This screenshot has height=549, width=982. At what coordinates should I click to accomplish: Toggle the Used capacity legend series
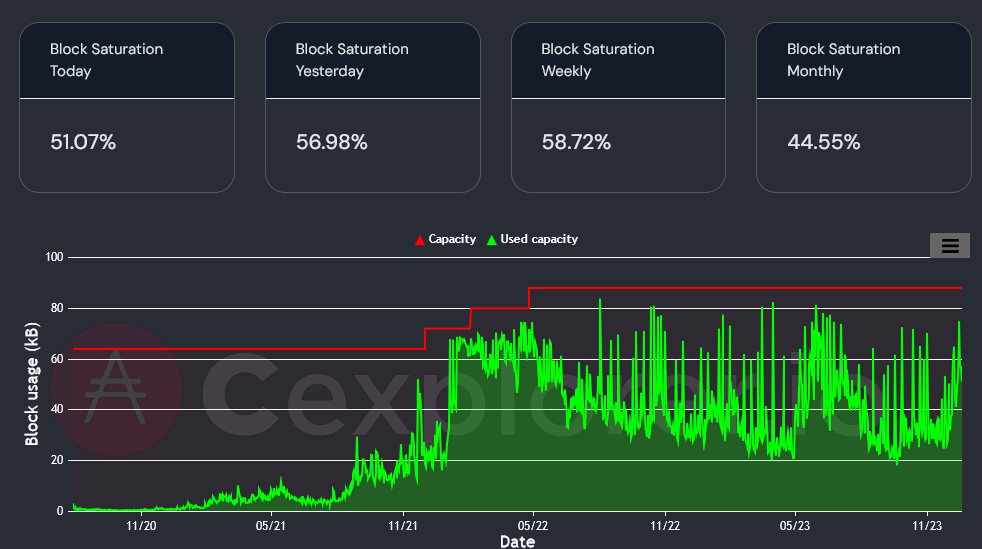[532, 239]
